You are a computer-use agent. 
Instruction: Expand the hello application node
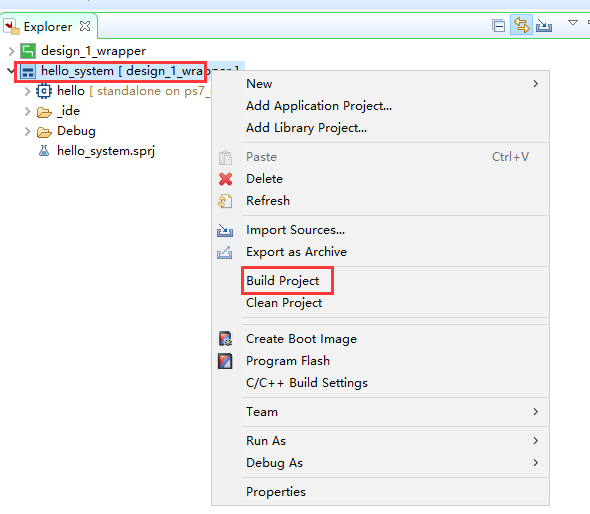[x=27, y=91]
